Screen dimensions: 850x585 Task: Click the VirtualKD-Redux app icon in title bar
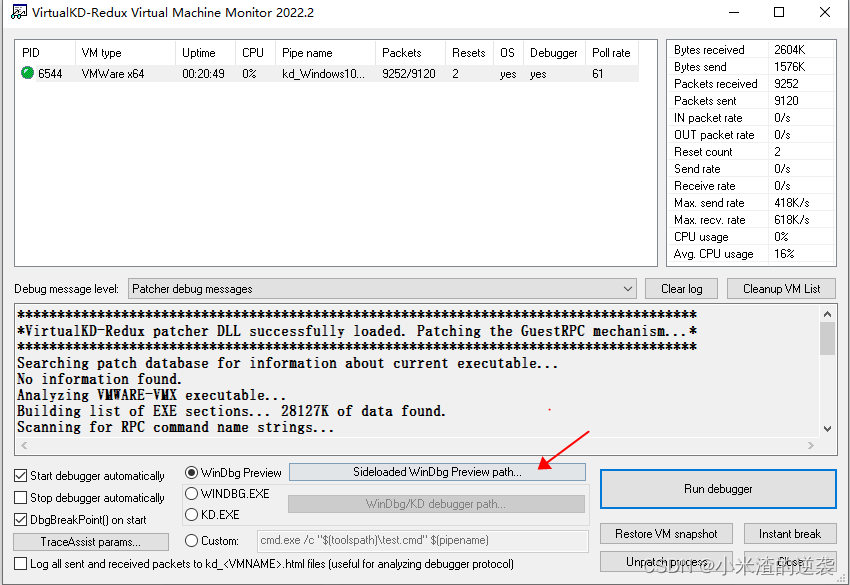(x=18, y=12)
